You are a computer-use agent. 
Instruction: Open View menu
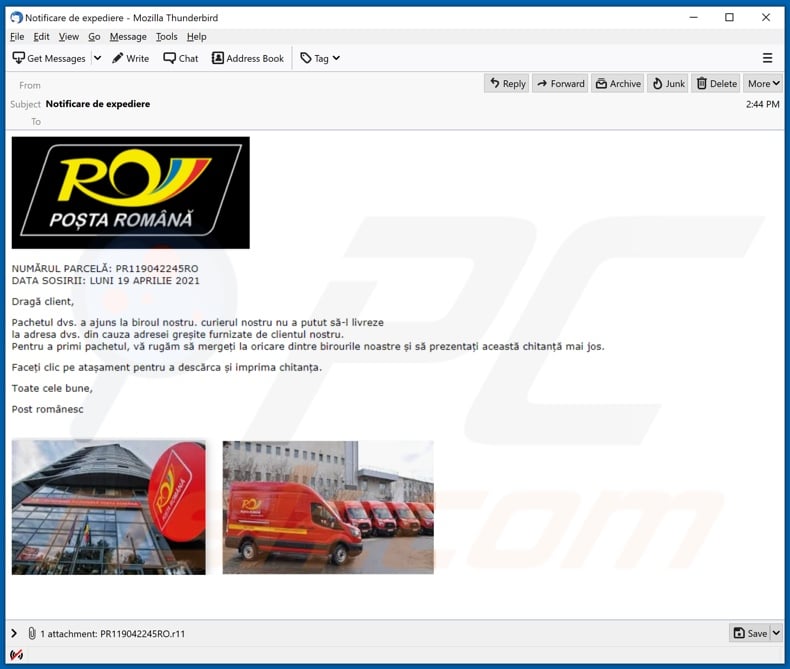click(69, 37)
